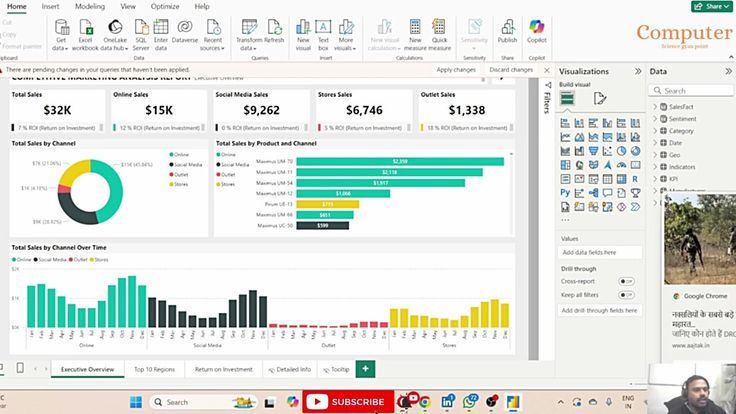
Task: Open the Modeling ribbon tab
Action: (x=90, y=6)
